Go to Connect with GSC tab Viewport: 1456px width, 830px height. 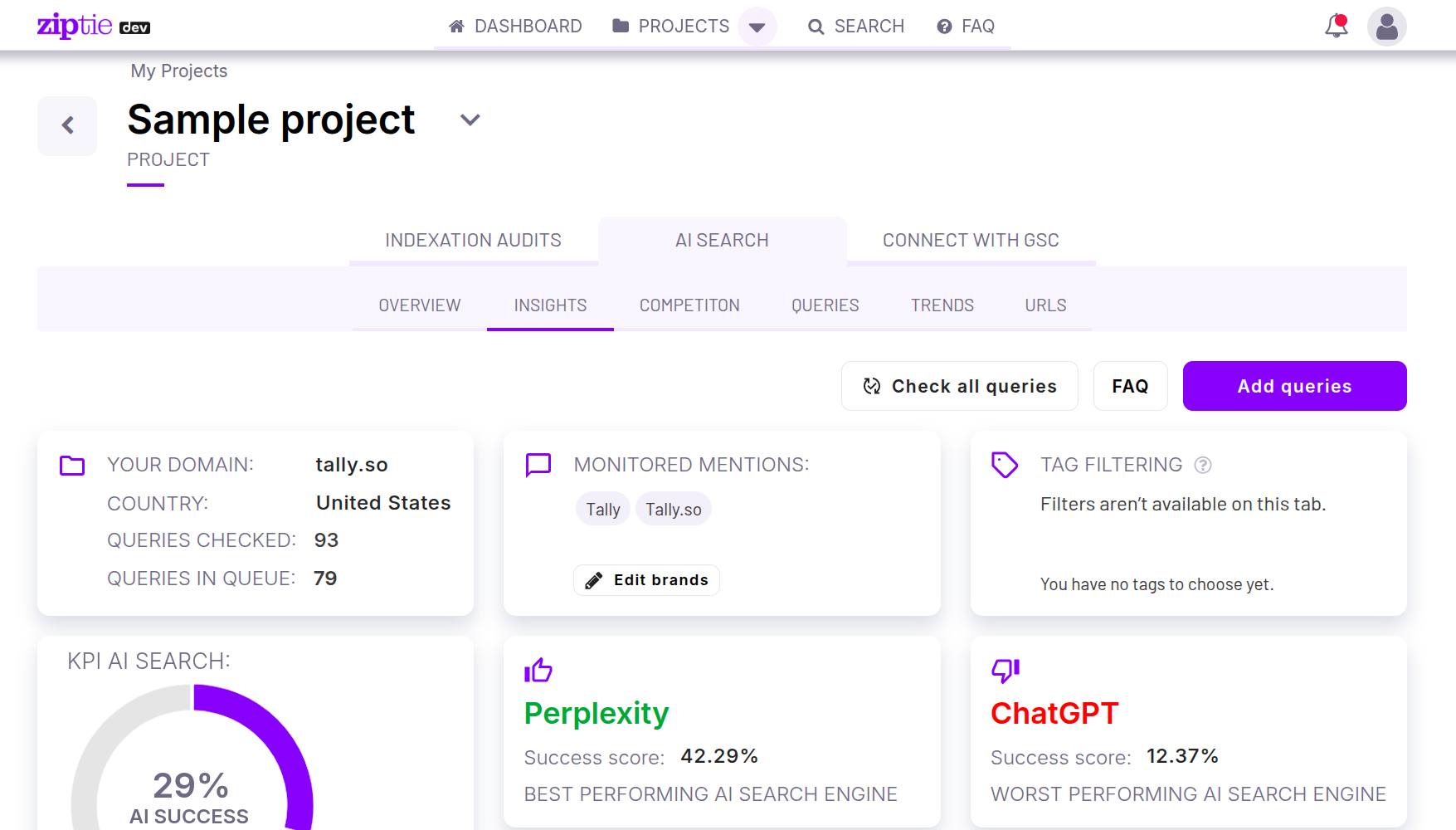pos(971,241)
